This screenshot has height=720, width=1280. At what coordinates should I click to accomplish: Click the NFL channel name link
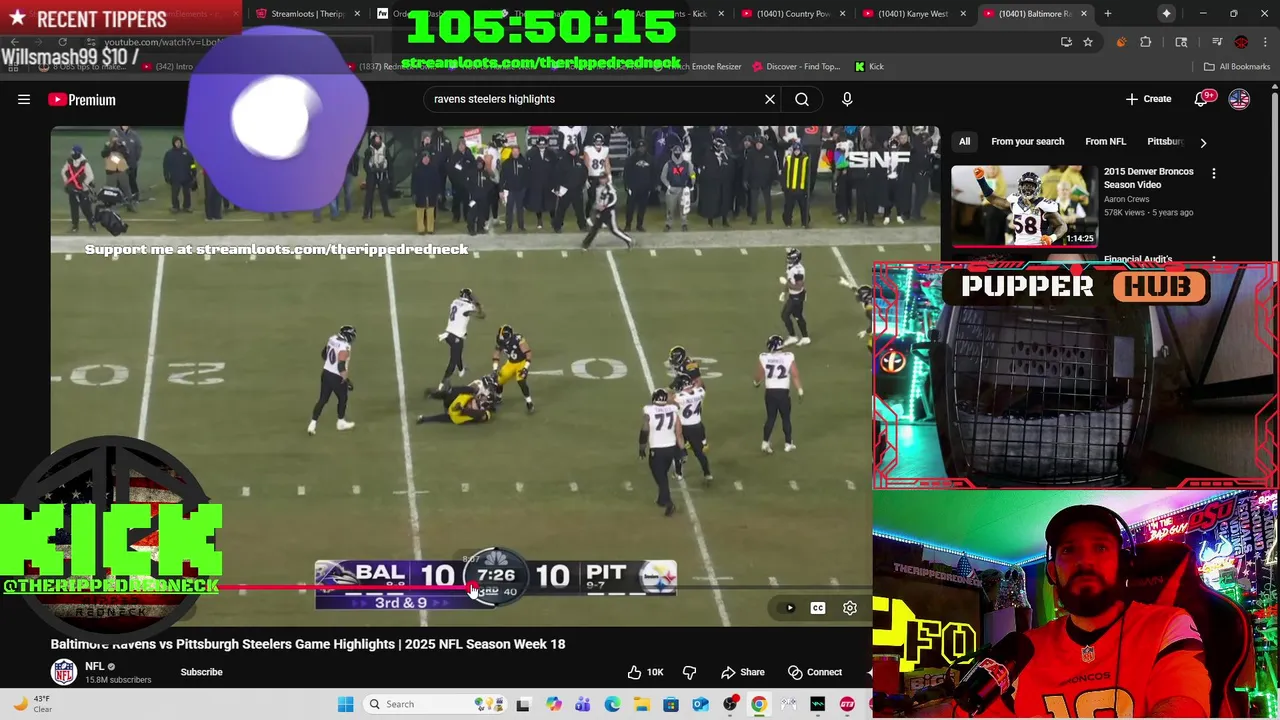coord(95,666)
